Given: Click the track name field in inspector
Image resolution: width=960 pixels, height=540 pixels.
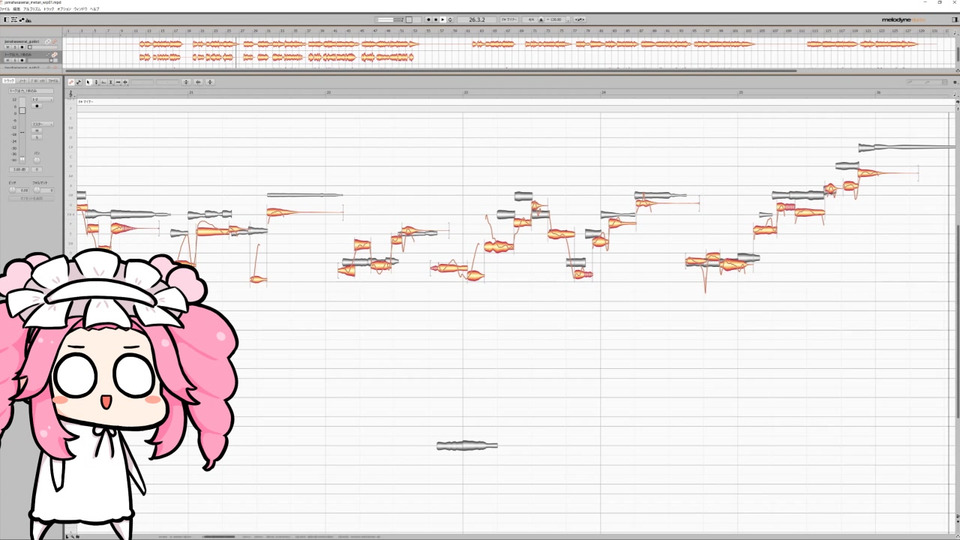Looking at the screenshot, I should click(31, 91).
